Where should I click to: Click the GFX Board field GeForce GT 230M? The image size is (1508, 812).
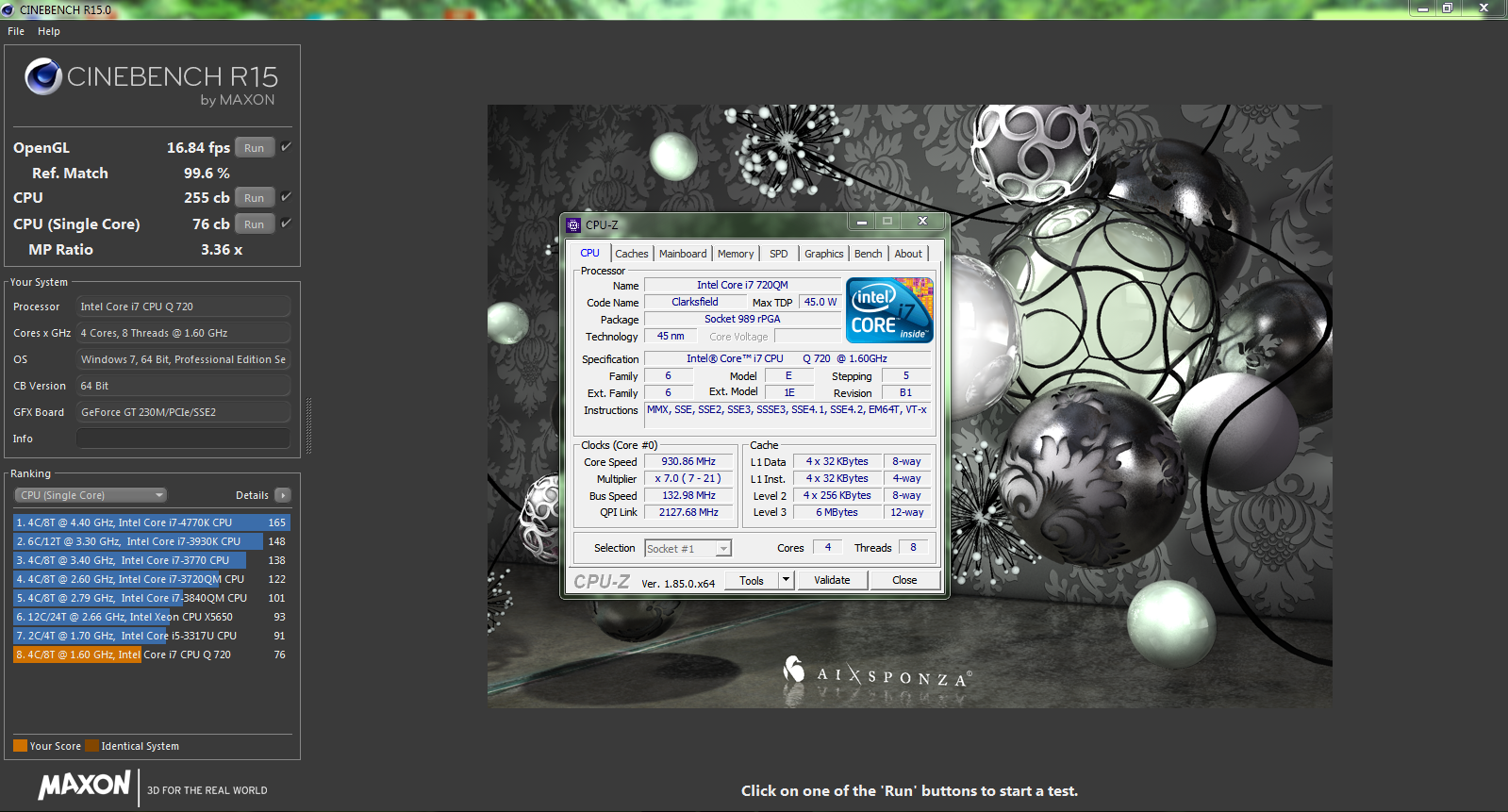click(183, 412)
